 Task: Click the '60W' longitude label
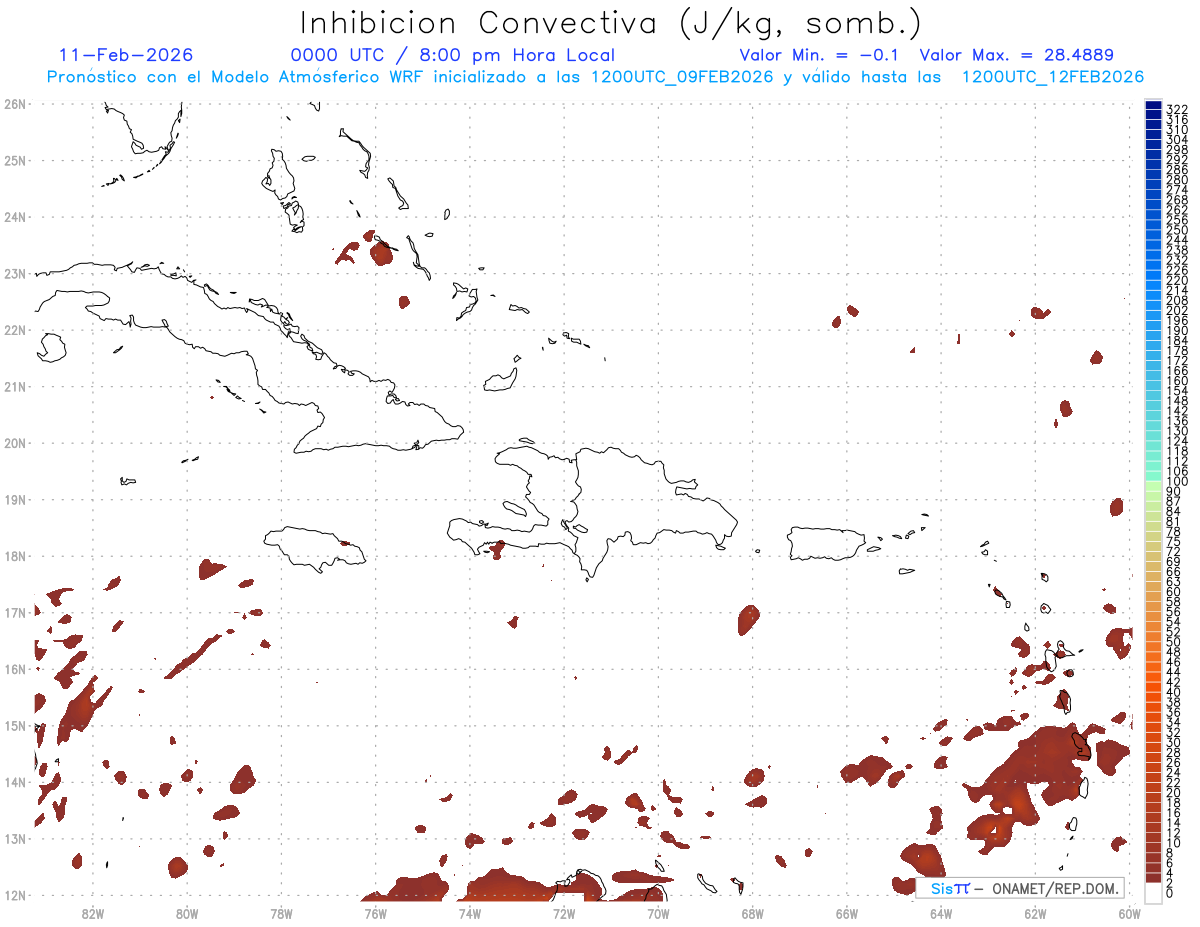pyautogui.click(x=1130, y=913)
